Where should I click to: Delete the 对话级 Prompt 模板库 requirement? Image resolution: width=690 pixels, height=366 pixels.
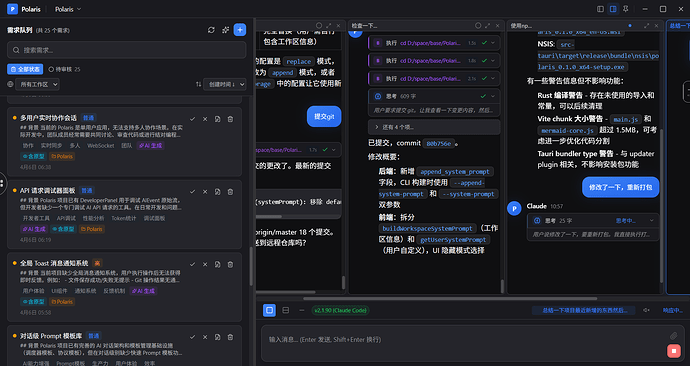(x=230, y=337)
